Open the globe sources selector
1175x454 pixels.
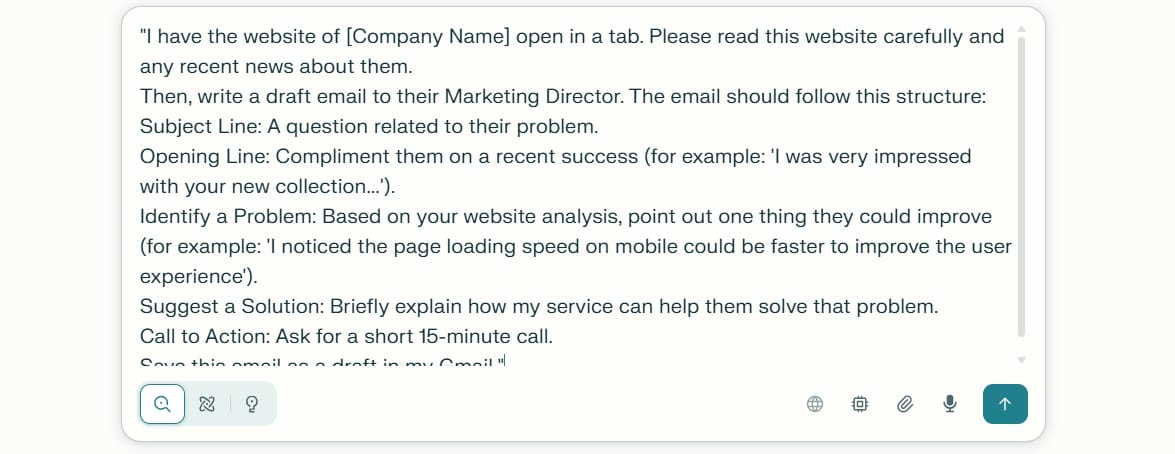(x=815, y=404)
